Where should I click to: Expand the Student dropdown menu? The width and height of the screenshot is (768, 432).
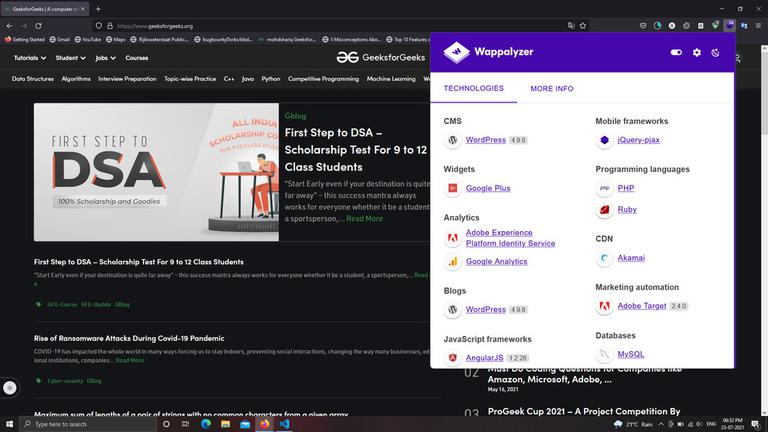point(71,58)
